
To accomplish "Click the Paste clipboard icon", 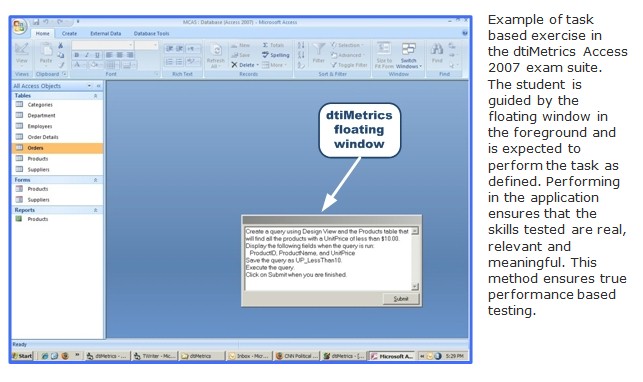I will click(46, 49).
